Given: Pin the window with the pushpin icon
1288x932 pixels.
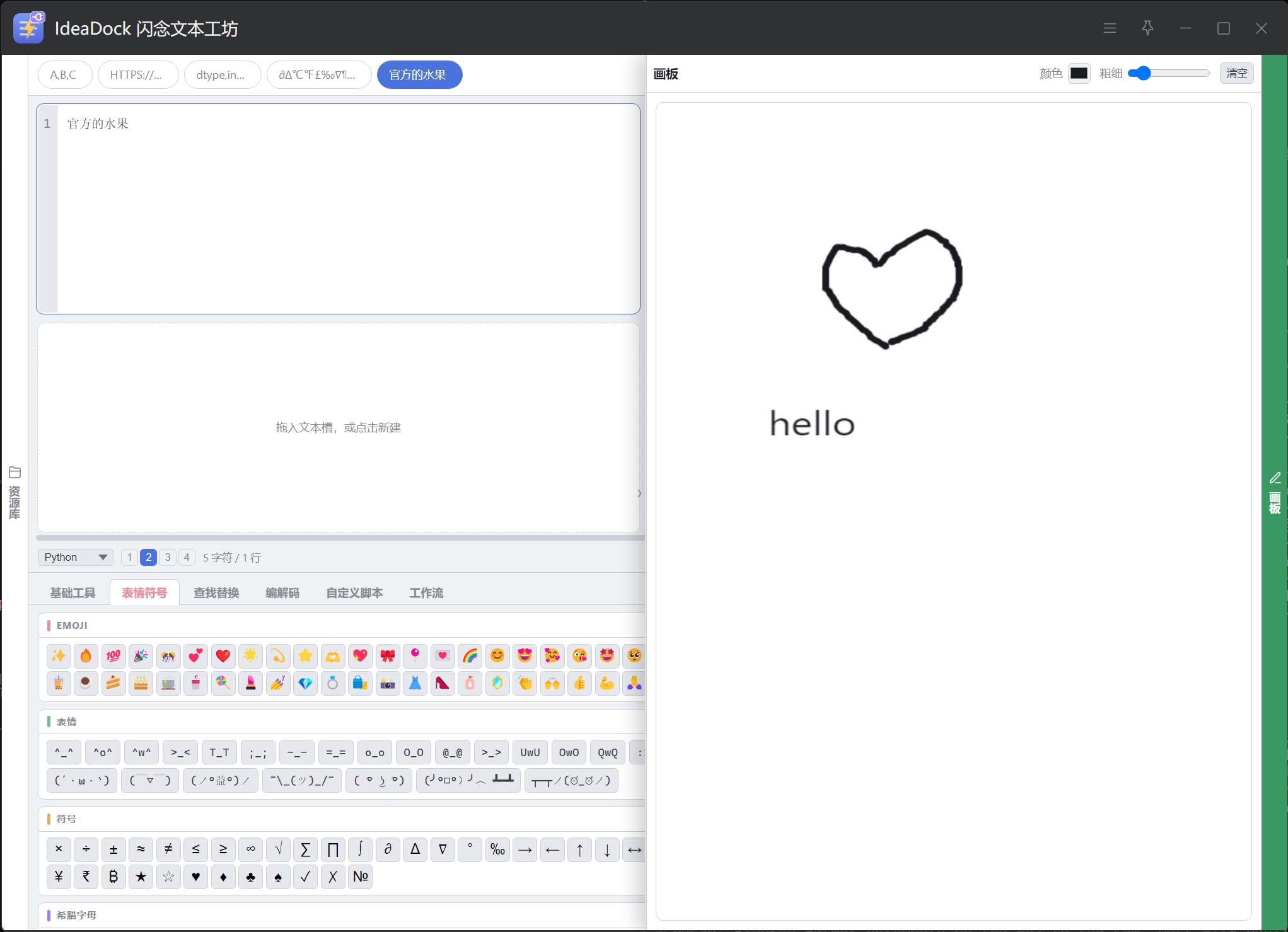Looking at the screenshot, I should pos(1147,28).
